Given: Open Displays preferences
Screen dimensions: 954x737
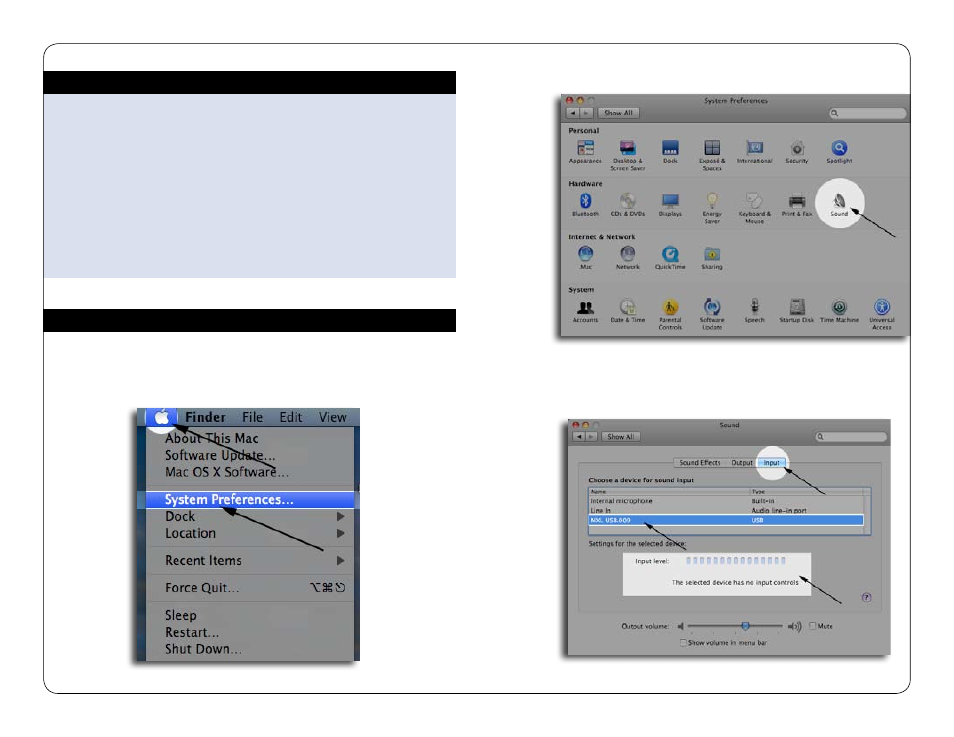Looking at the screenshot, I should pos(670,204).
